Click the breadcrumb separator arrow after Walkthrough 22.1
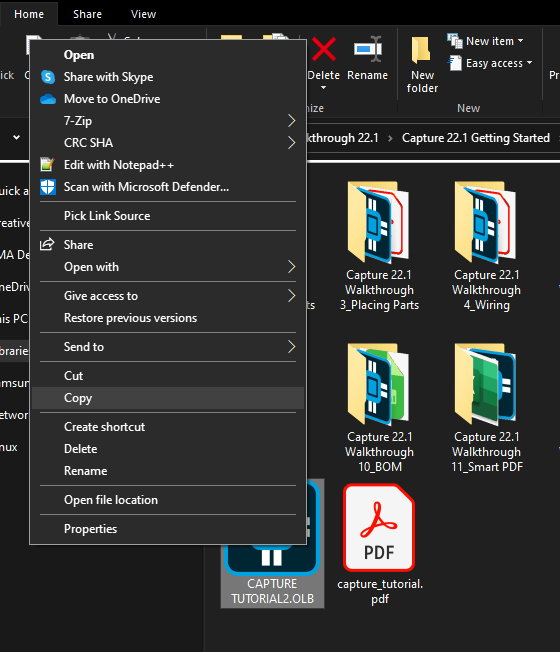 pyautogui.click(x=390, y=138)
